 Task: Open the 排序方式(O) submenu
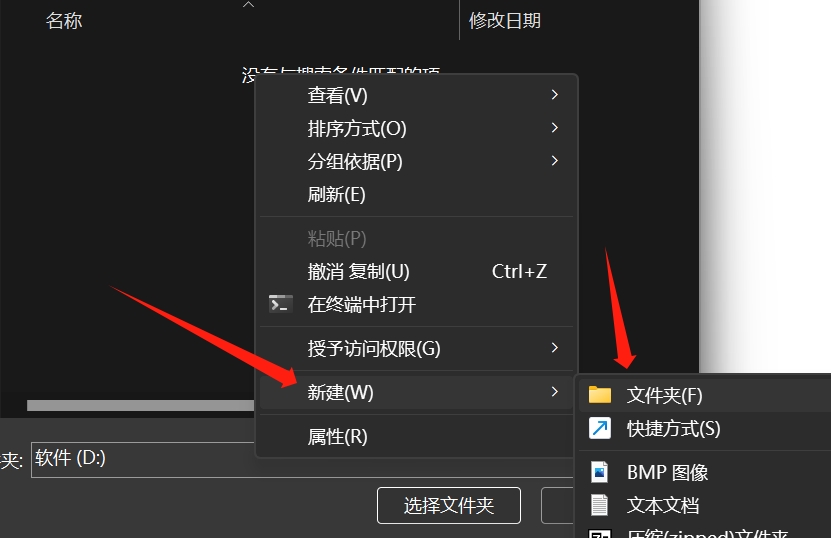point(416,128)
